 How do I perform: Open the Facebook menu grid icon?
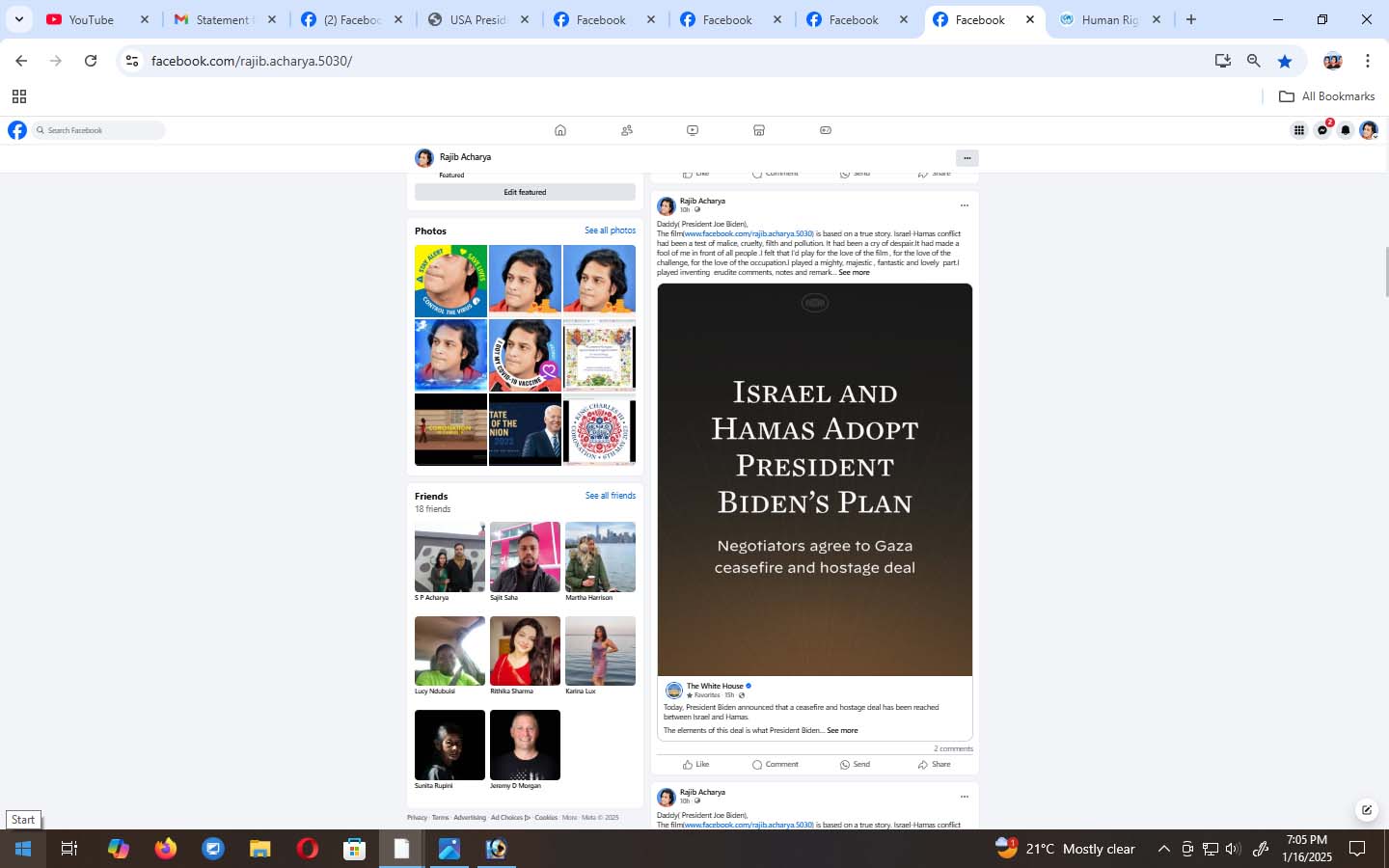[x=1299, y=130]
